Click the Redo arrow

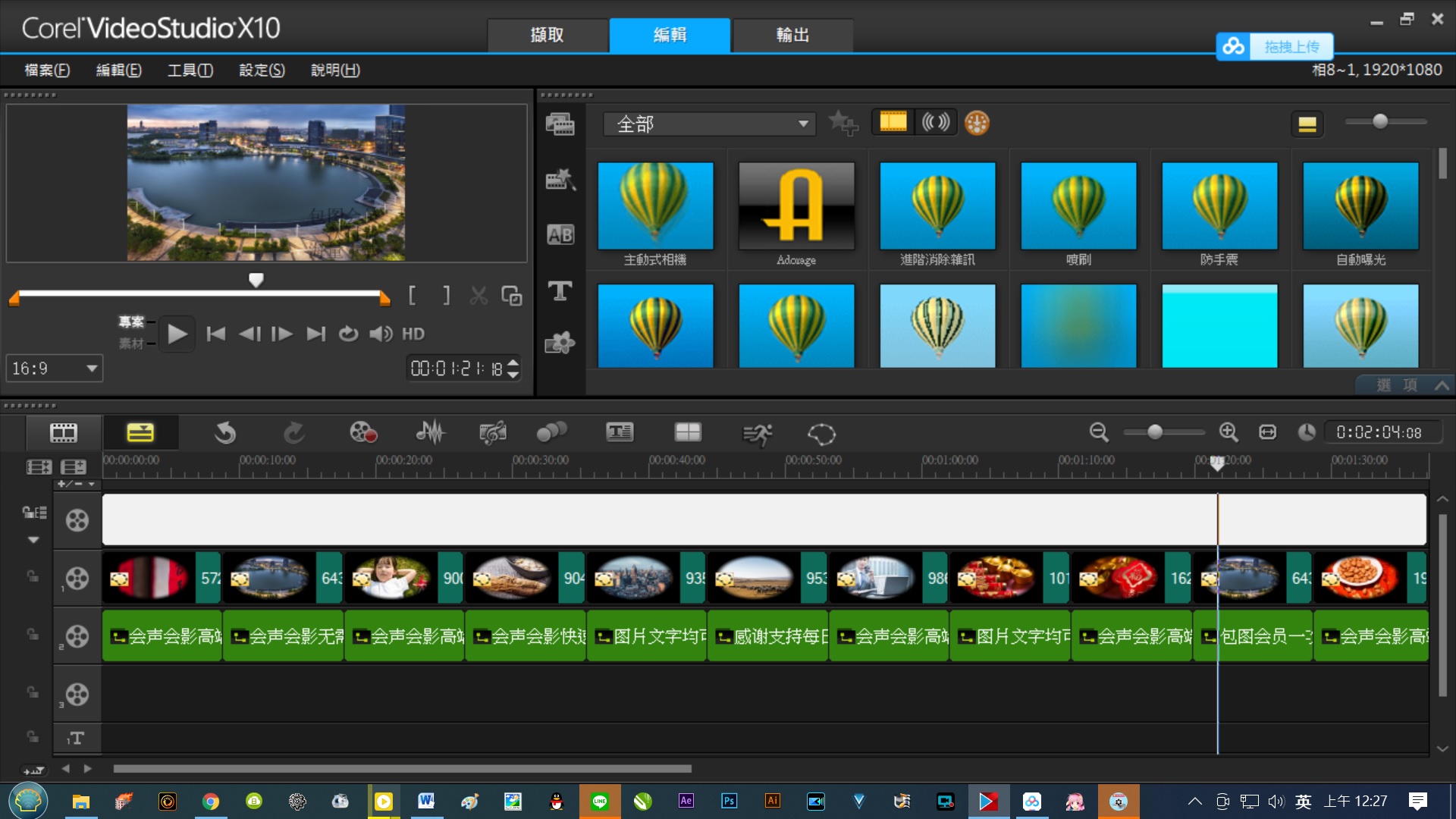pyautogui.click(x=294, y=433)
